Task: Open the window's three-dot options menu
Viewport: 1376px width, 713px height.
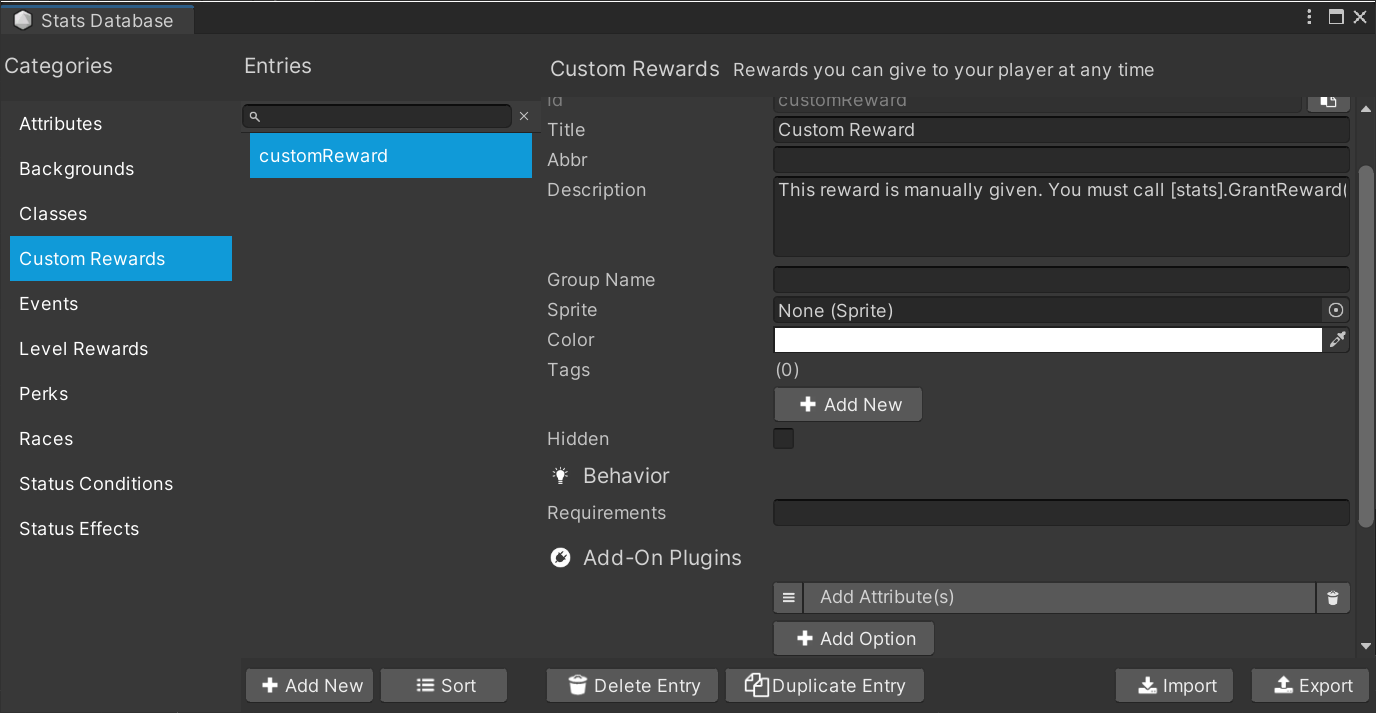Action: click(x=1310, y=17)
